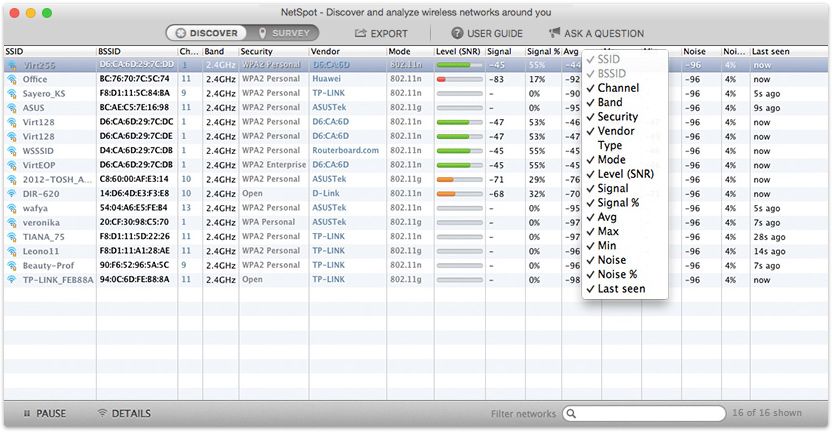Click vendor D-Link
Image resolution: width=832 pixels, height=432 pixels.
pyautogui.click(x=326, y=193)
